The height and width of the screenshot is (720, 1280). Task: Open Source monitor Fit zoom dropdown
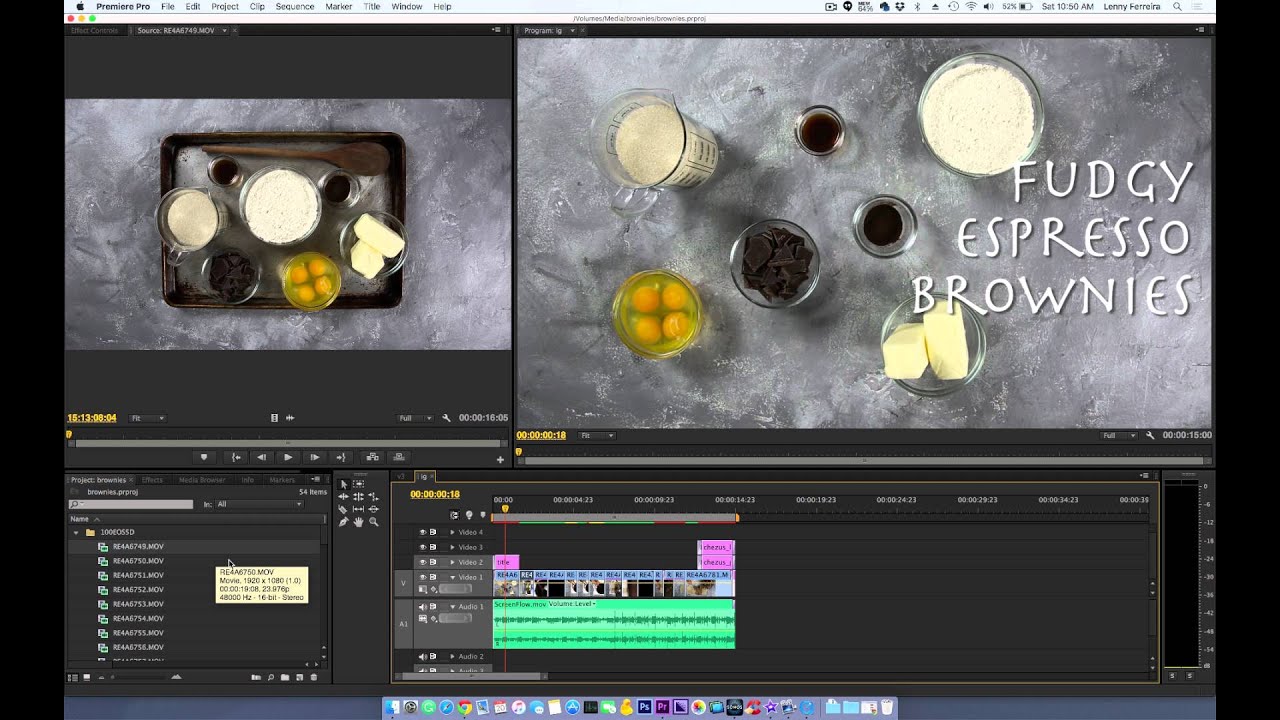click(x=148, y=418)
